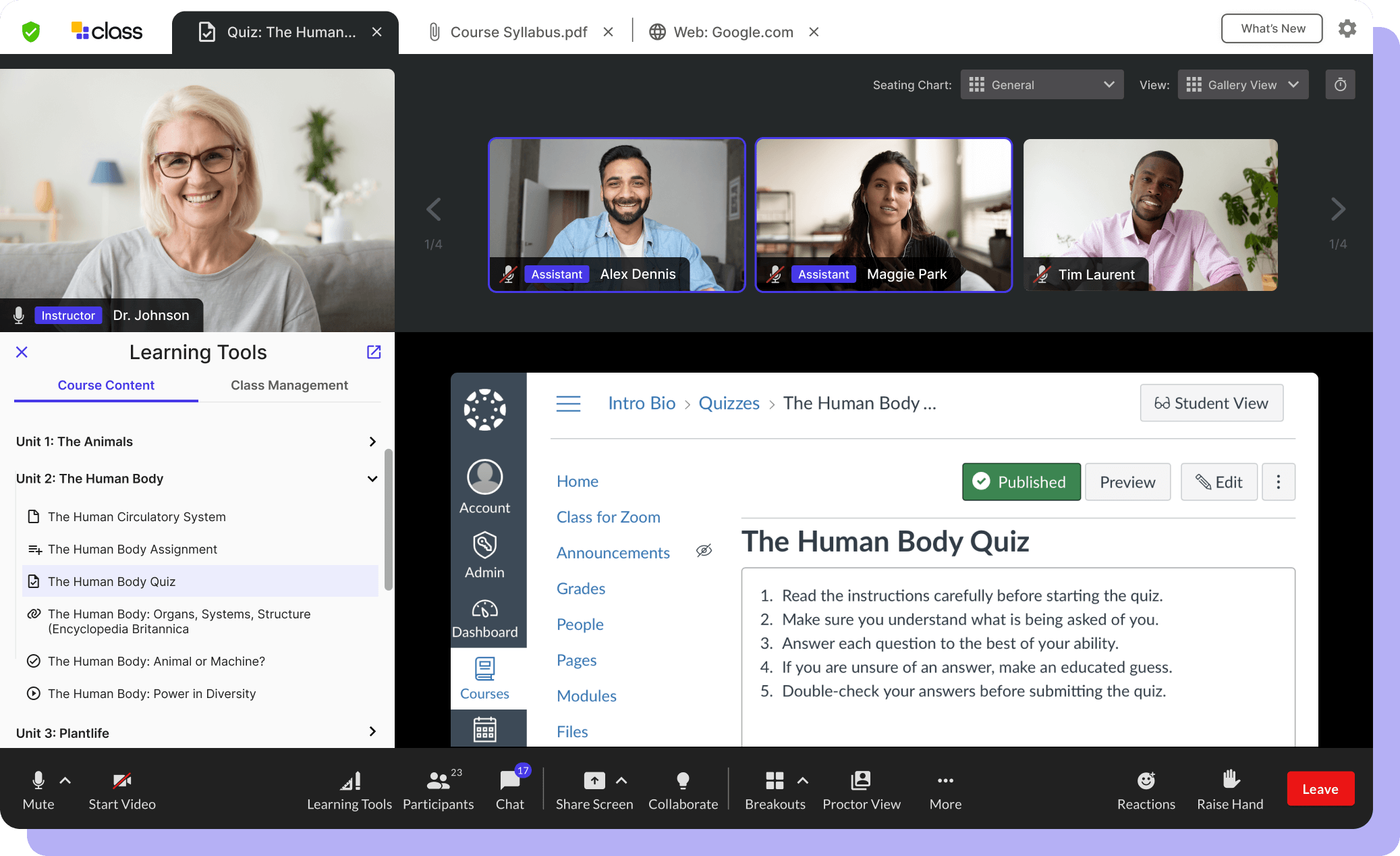1400x856 pixels.
Task: Open the Canvas Account menu
Action: pos(484,487)
